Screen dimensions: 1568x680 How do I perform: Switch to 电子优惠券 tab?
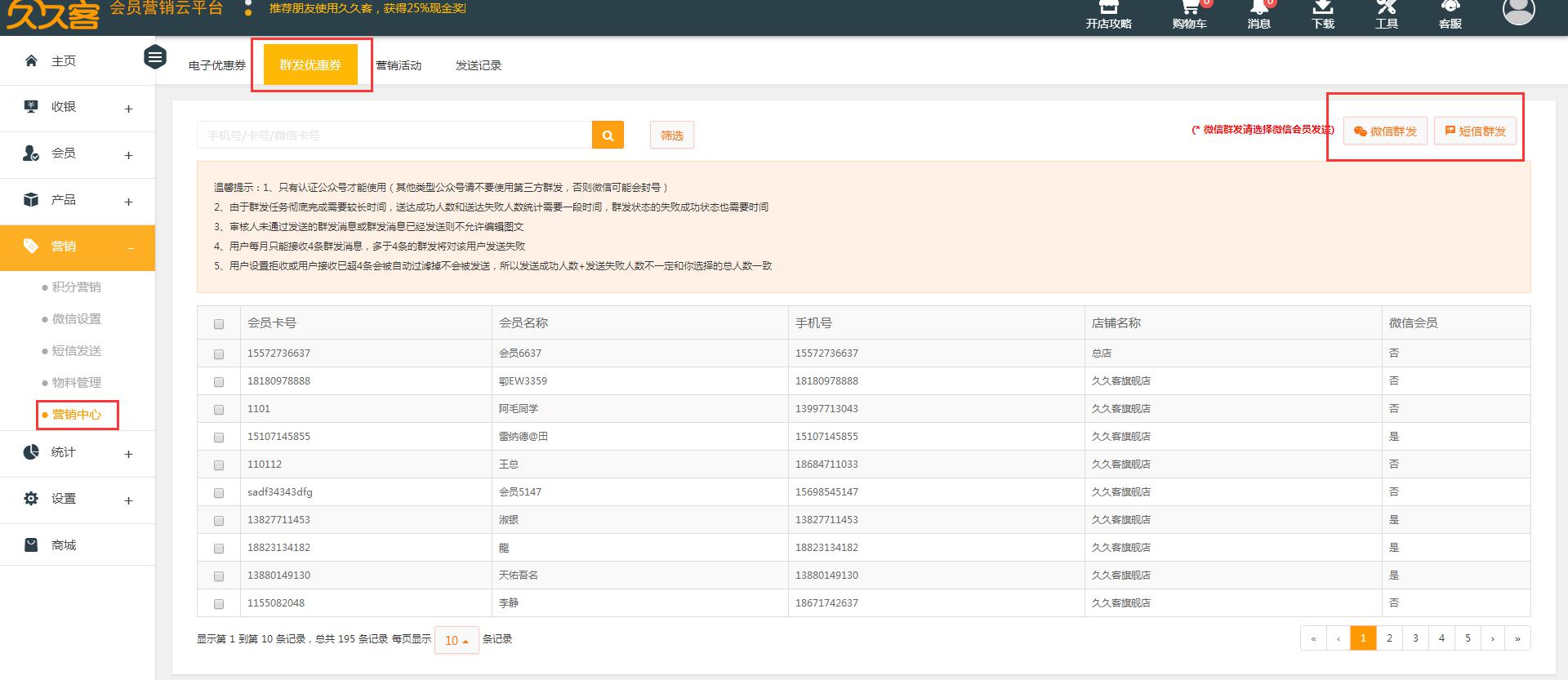tap(217, 65)
